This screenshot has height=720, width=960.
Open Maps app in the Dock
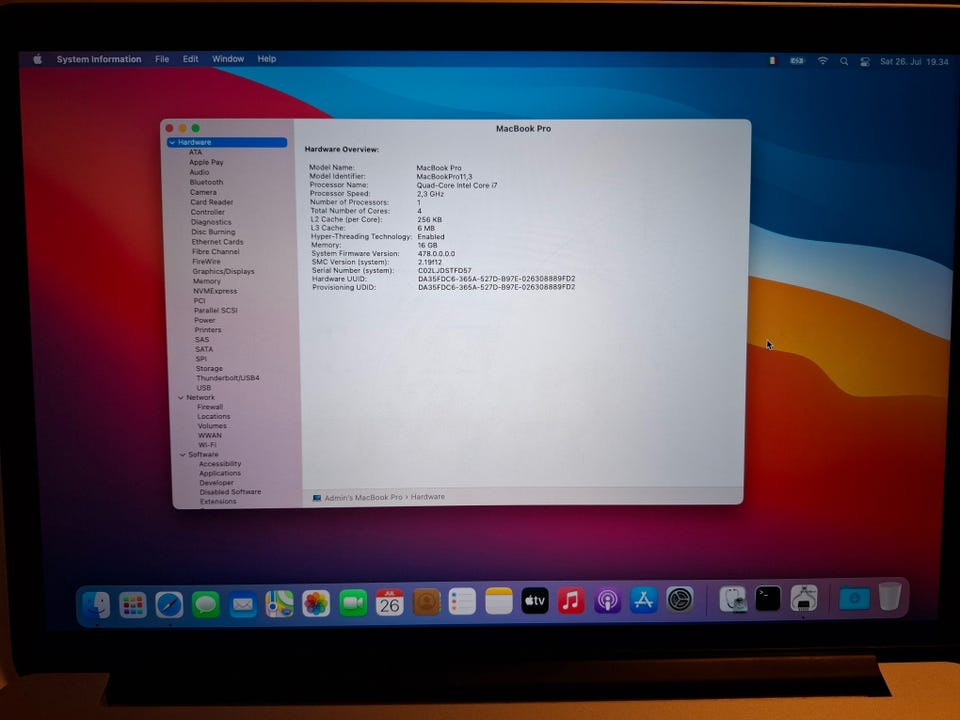click(x=279, y=604)
